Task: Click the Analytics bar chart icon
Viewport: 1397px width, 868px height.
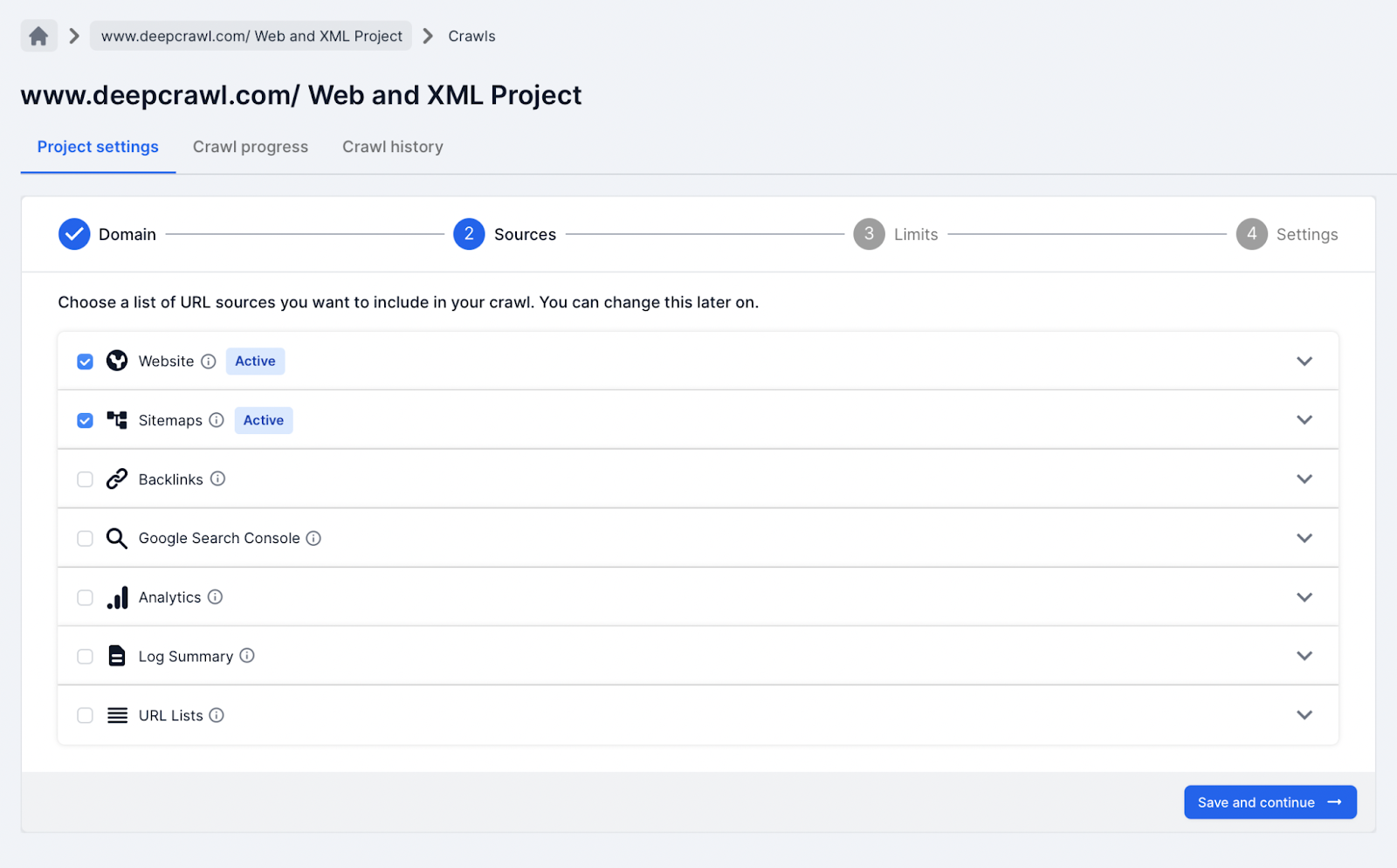Action: click(x=117, y=597)
